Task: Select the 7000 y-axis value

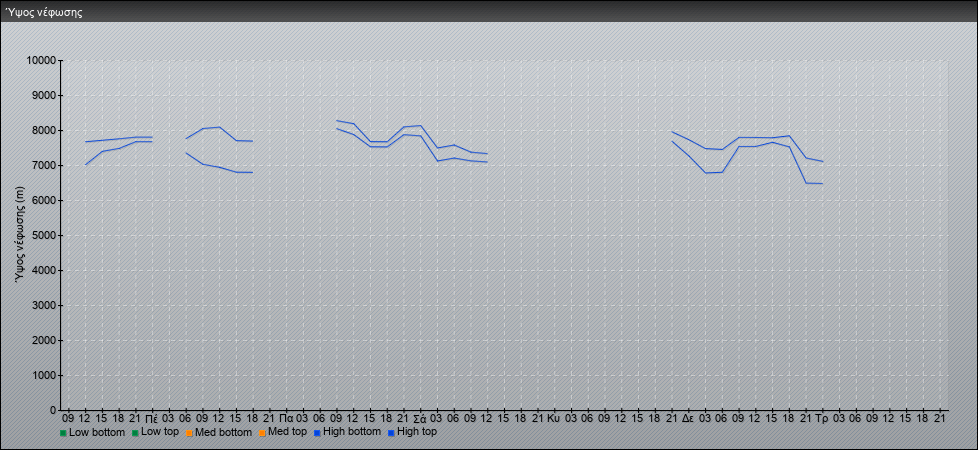Action: tap(44, 165)
